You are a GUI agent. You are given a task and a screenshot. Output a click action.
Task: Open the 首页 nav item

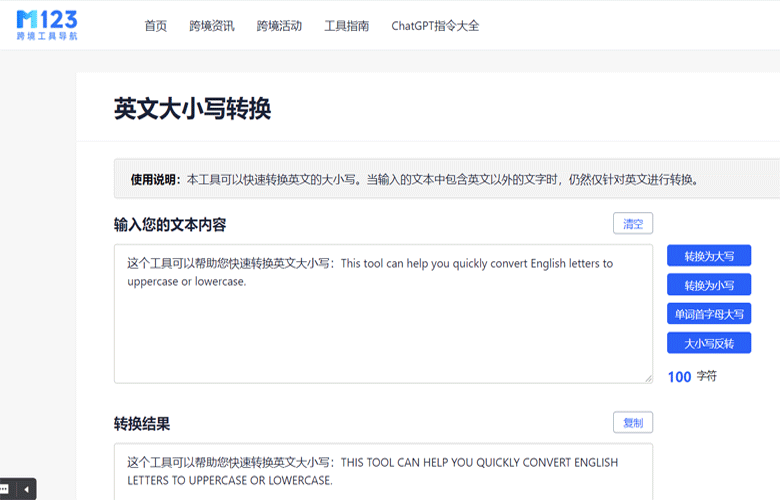(155, 26)
